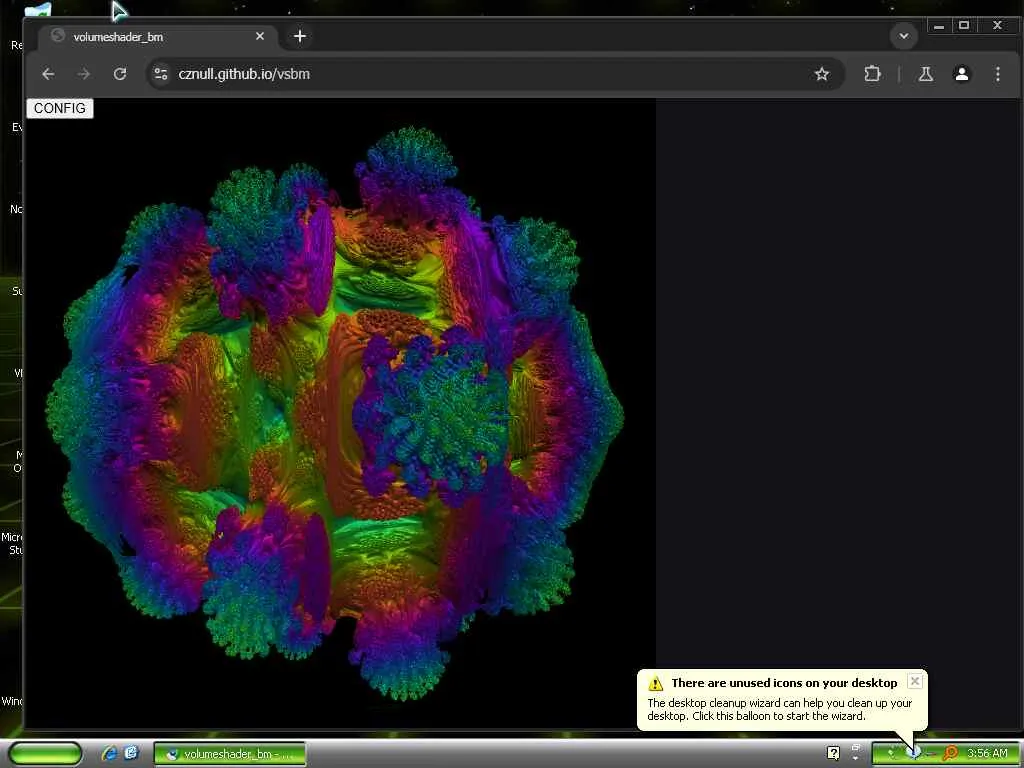
Task: Open site information icon in address bar
Action: click(161, 74)
